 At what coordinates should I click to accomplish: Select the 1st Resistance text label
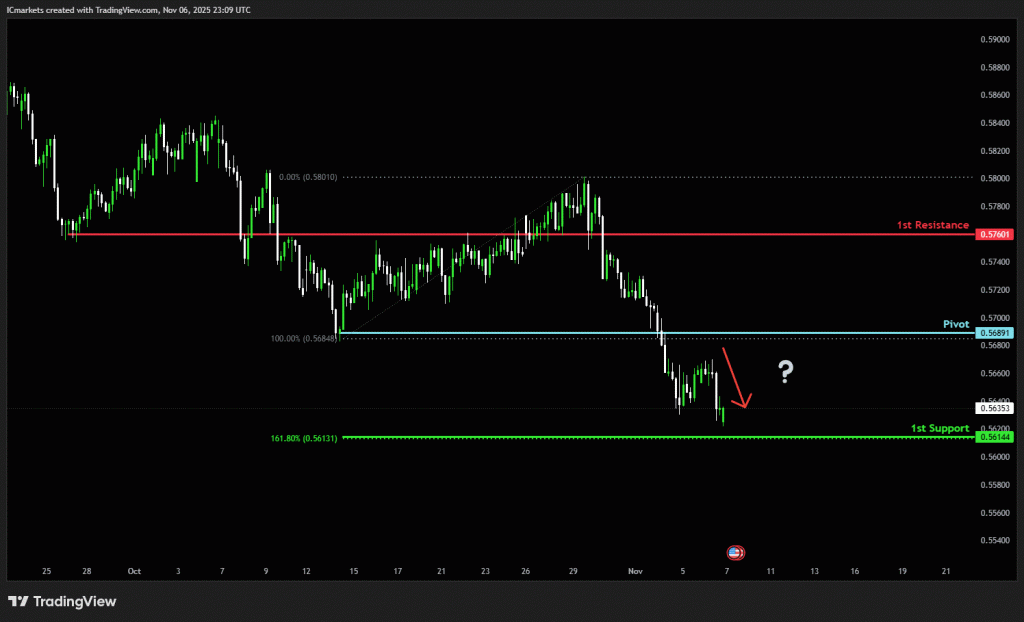coord(933,225)
